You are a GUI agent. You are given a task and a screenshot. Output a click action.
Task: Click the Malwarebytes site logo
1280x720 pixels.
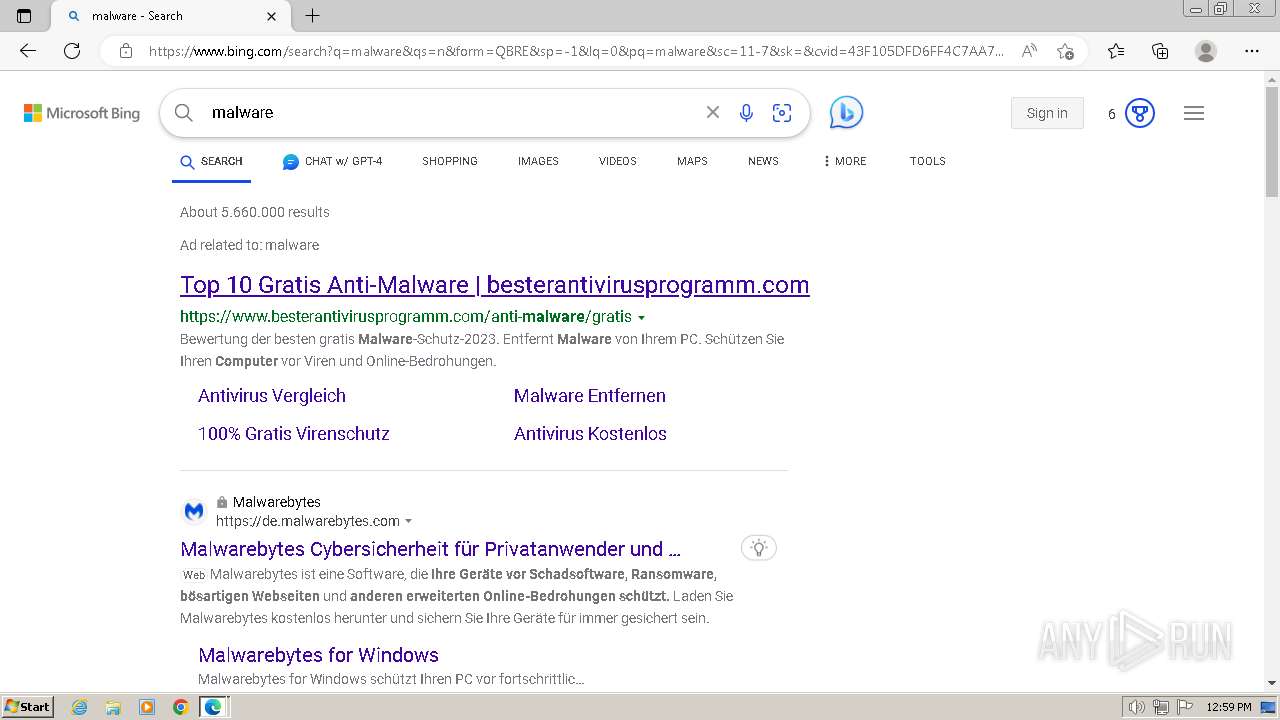pos(194,511)
